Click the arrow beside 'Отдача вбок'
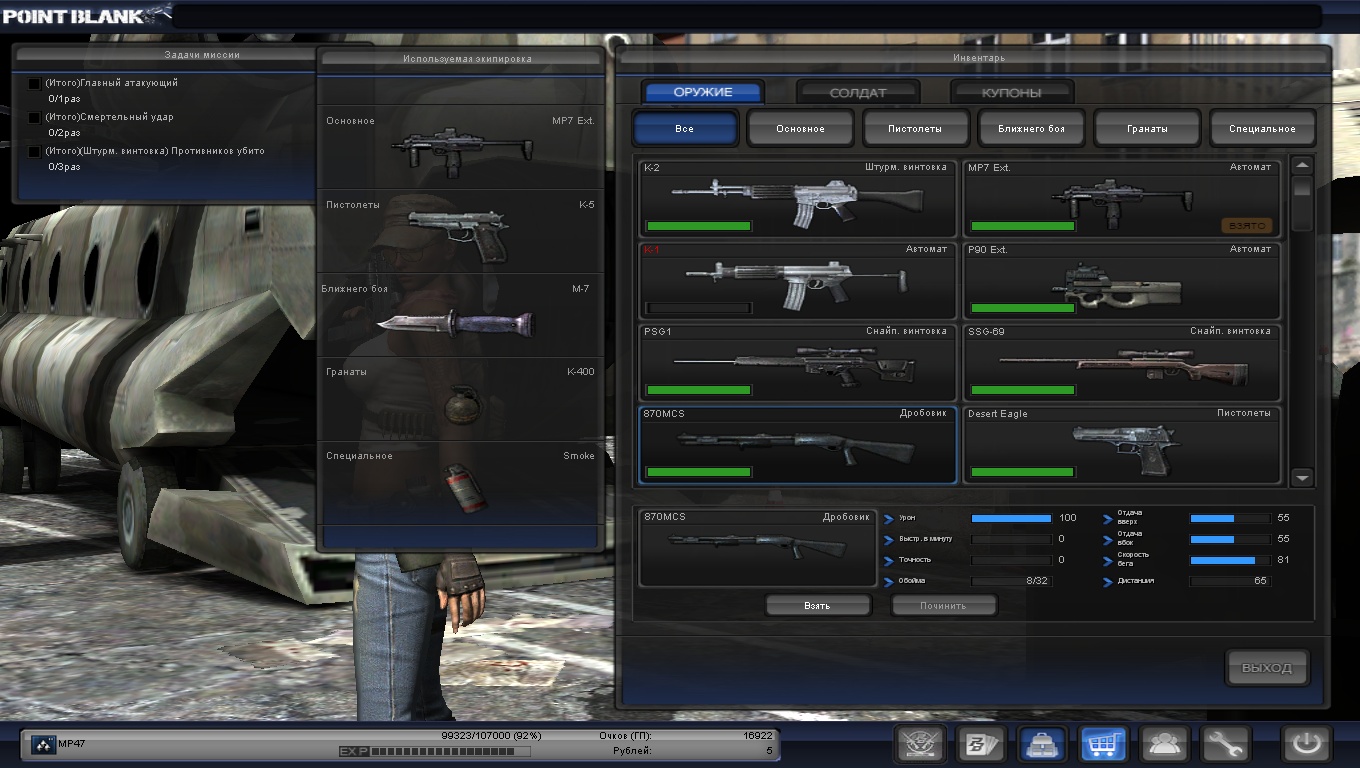This screenshot has width=1360, height=768. point(1108,540)
